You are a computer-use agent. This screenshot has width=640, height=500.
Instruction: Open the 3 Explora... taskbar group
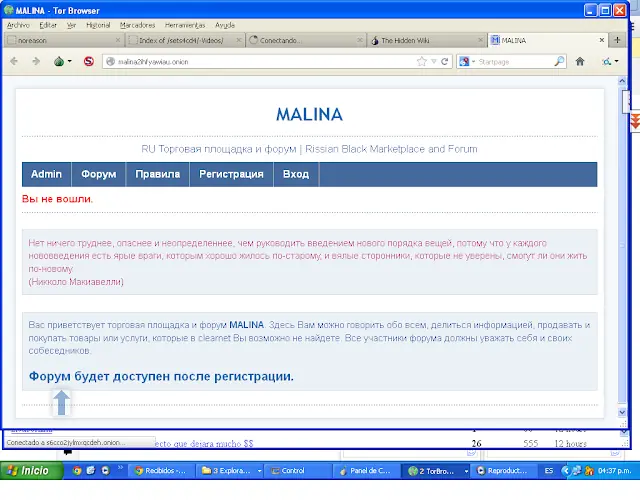click(x=231, y=471)
